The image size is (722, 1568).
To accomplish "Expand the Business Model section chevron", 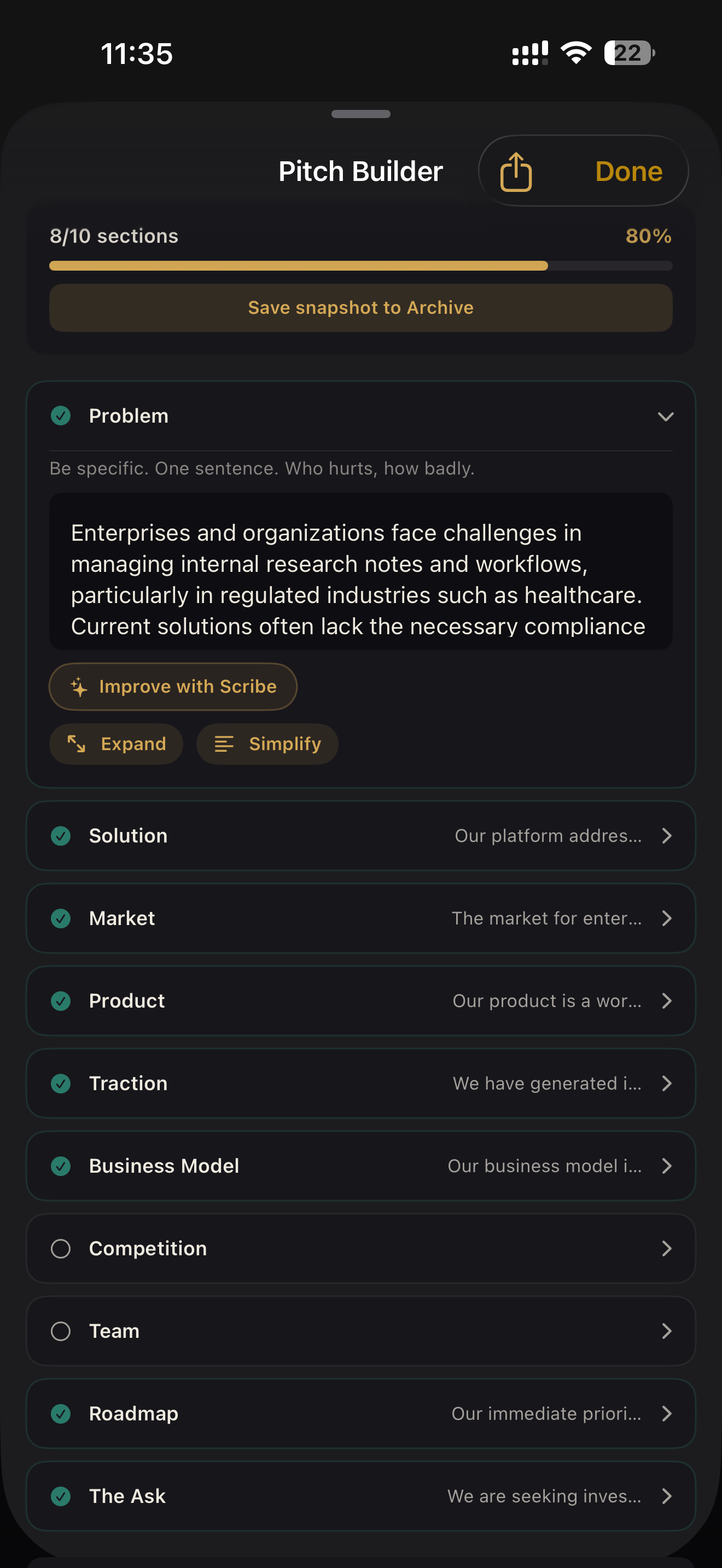I will click(667, 1166).
